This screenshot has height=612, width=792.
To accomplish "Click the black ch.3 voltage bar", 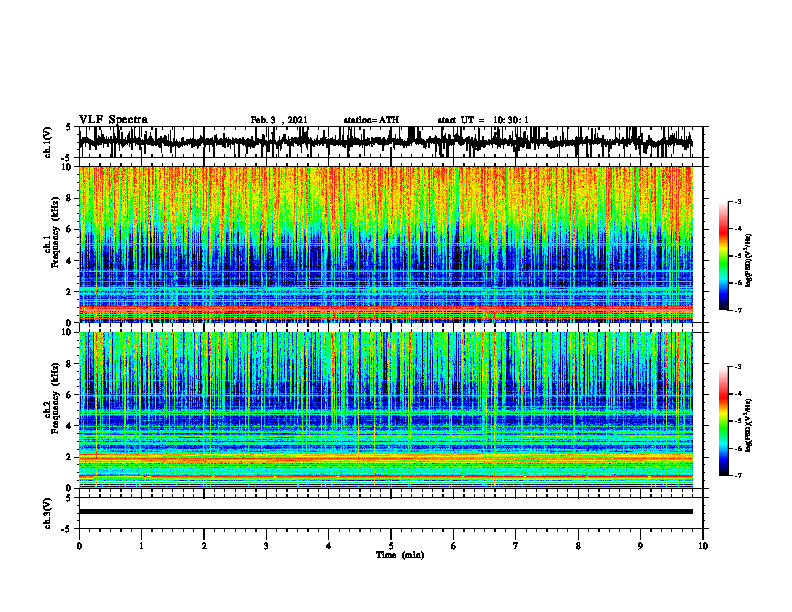I will tap(386, 512).
